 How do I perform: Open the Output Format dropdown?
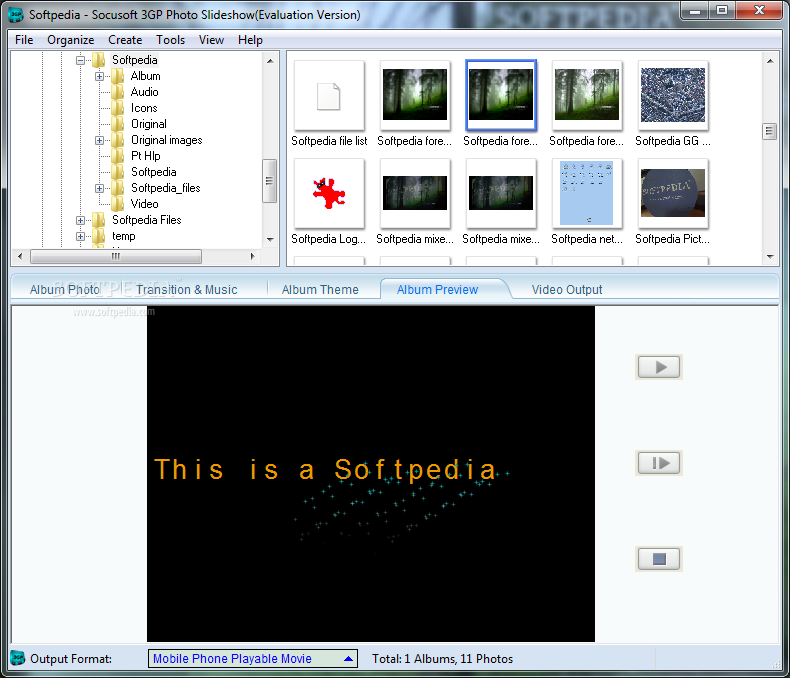tap(253, 658)
